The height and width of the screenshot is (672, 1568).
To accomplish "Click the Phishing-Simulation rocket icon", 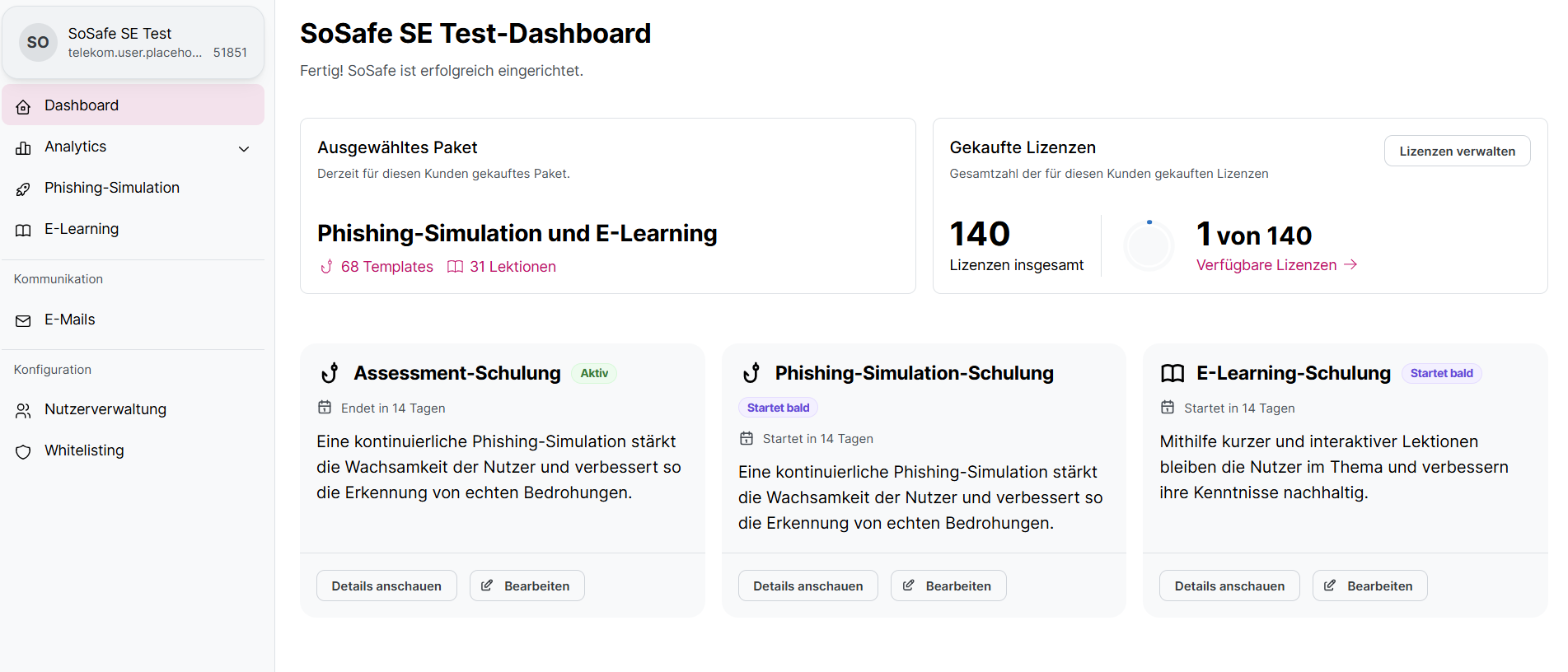I will click(23, 189).
